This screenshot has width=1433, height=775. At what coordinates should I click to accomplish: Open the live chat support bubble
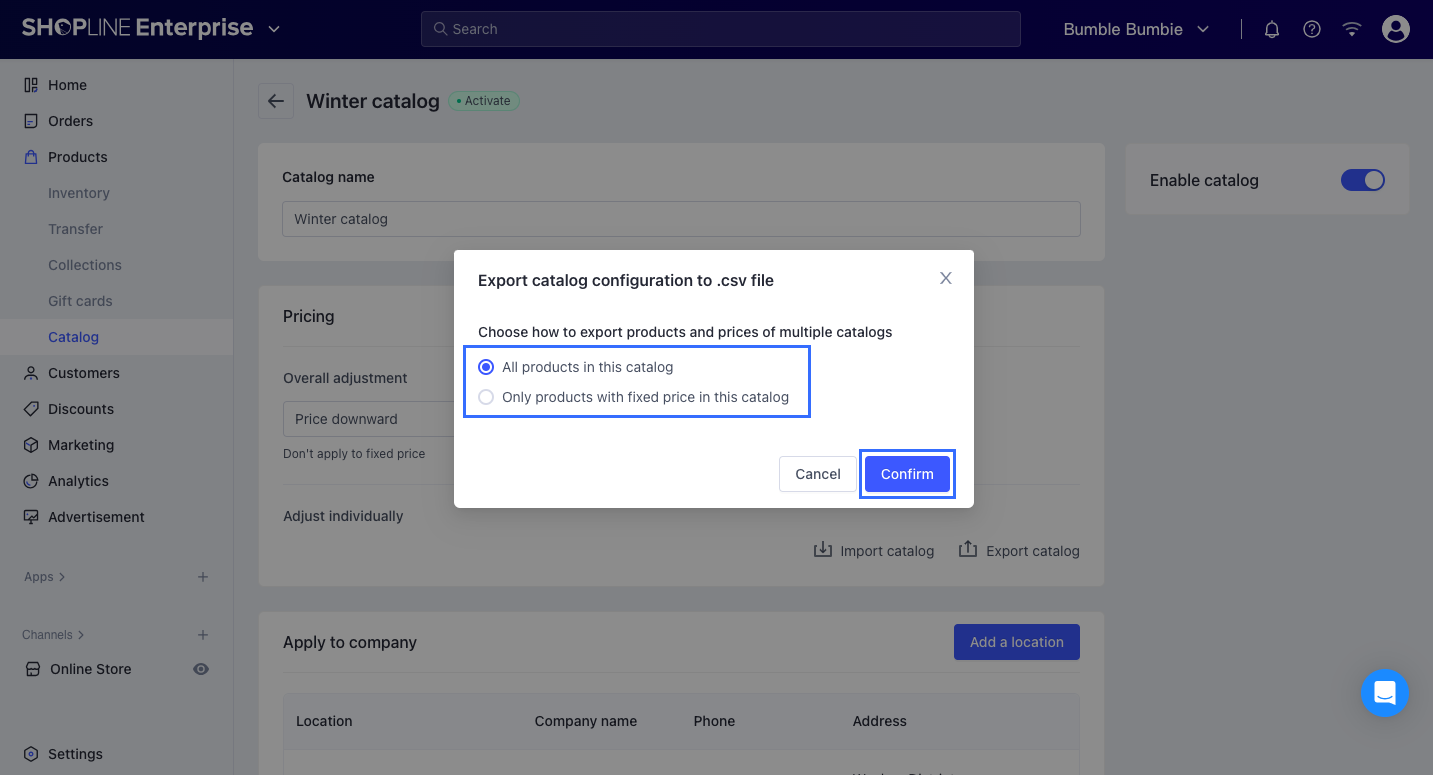click(x=1384, y=693)
